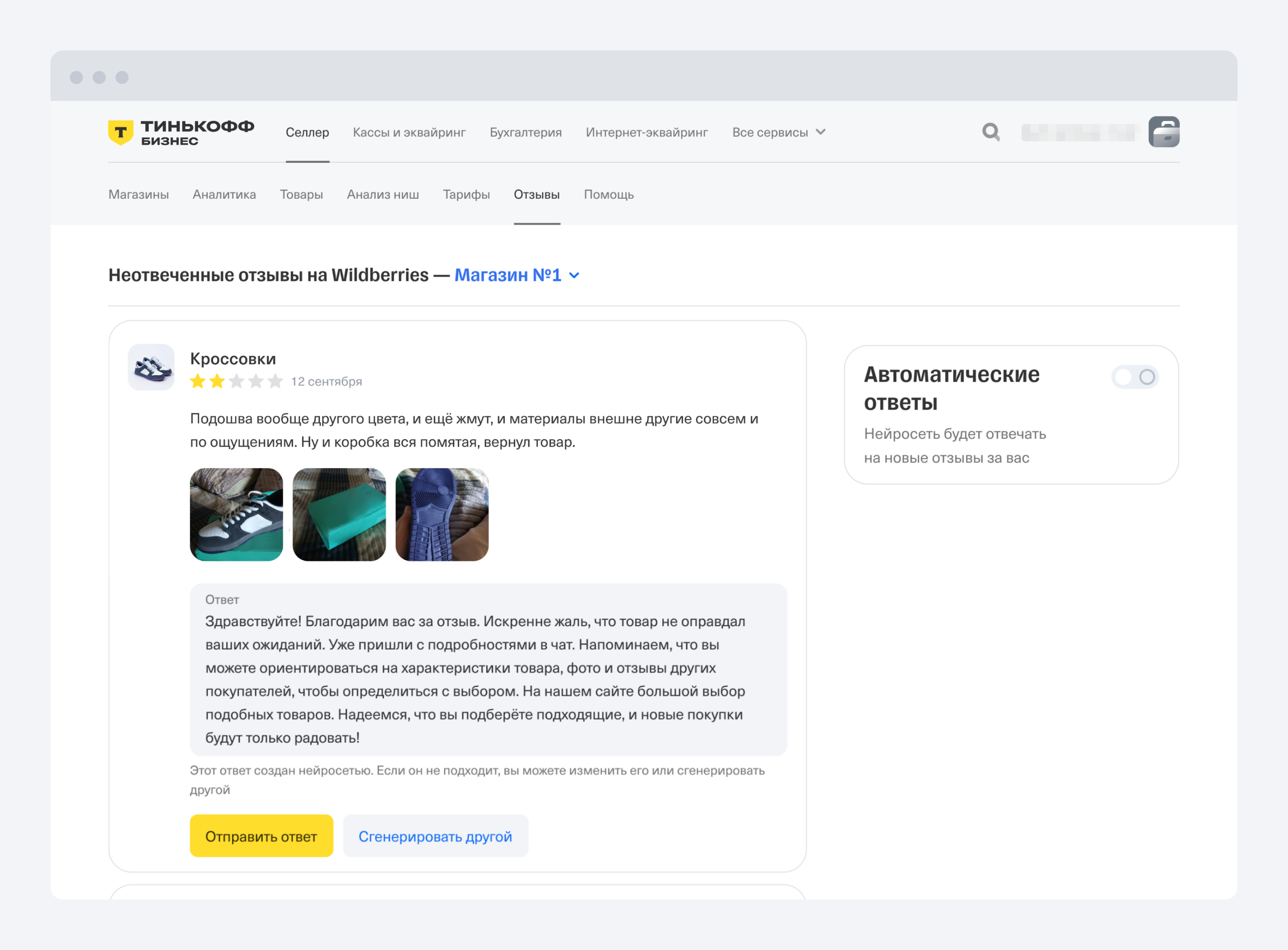Click the neural network disclaimer note
This screenshot has height=950, width=1288.
477,780
